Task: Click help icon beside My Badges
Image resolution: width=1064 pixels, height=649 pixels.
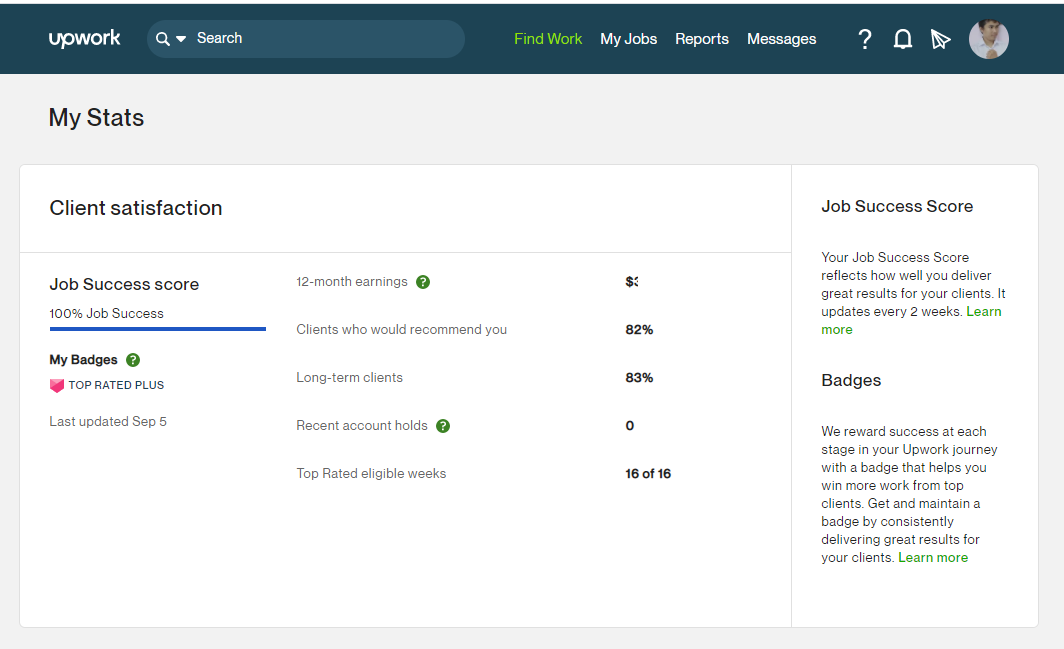Action: click(133, 360)
